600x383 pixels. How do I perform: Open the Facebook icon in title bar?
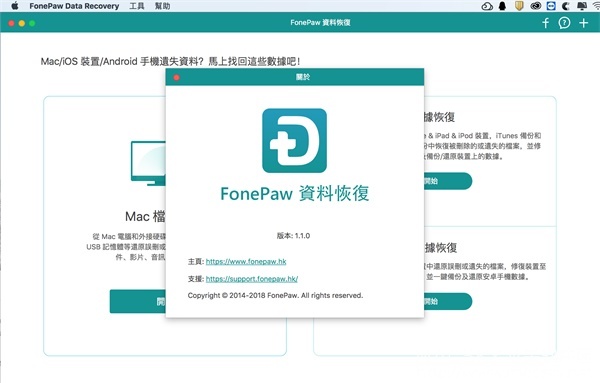point(546,23)
